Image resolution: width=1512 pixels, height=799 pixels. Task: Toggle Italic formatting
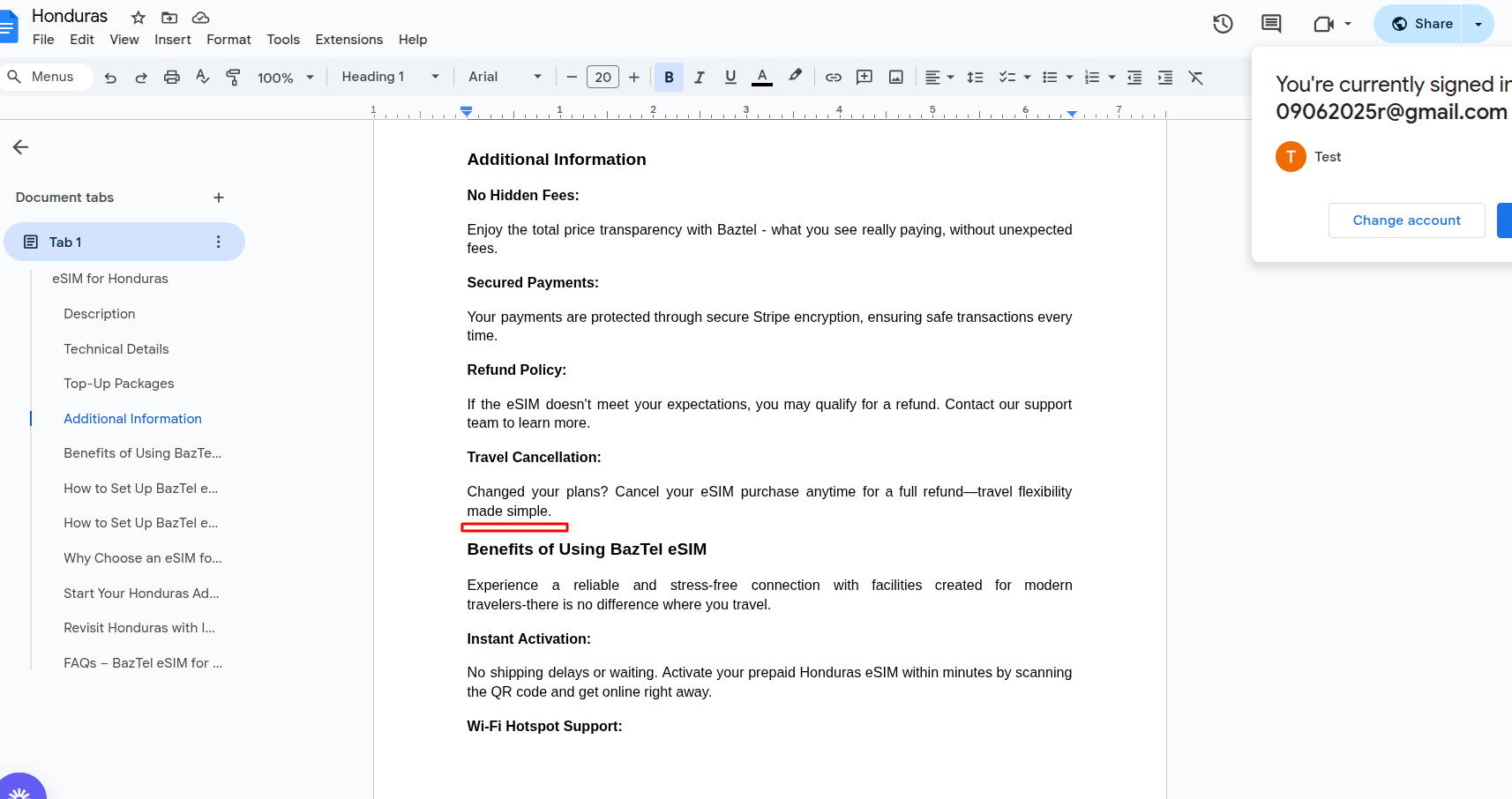(x=700, y=78)
